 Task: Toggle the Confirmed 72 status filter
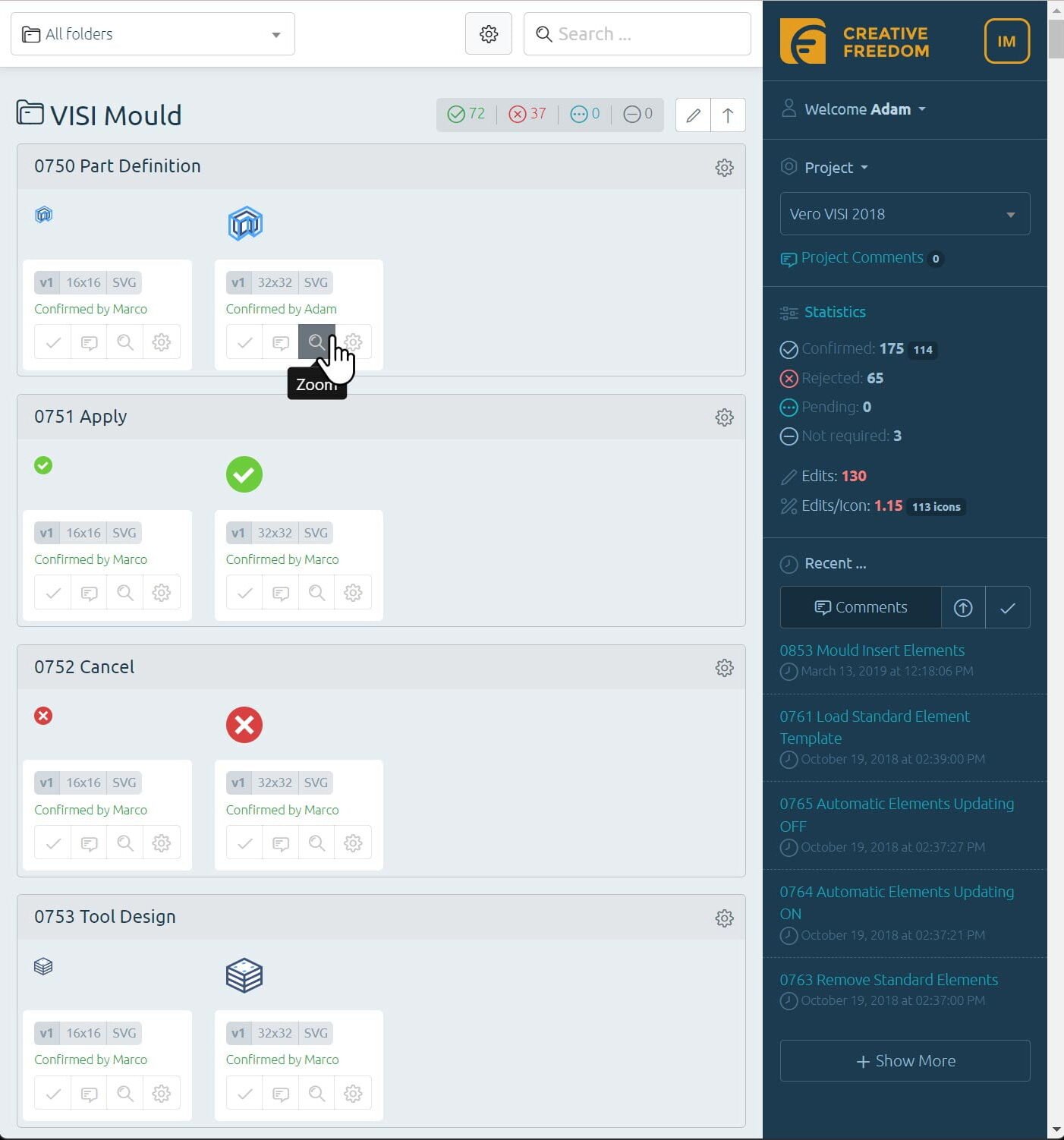tap(466, 114)
